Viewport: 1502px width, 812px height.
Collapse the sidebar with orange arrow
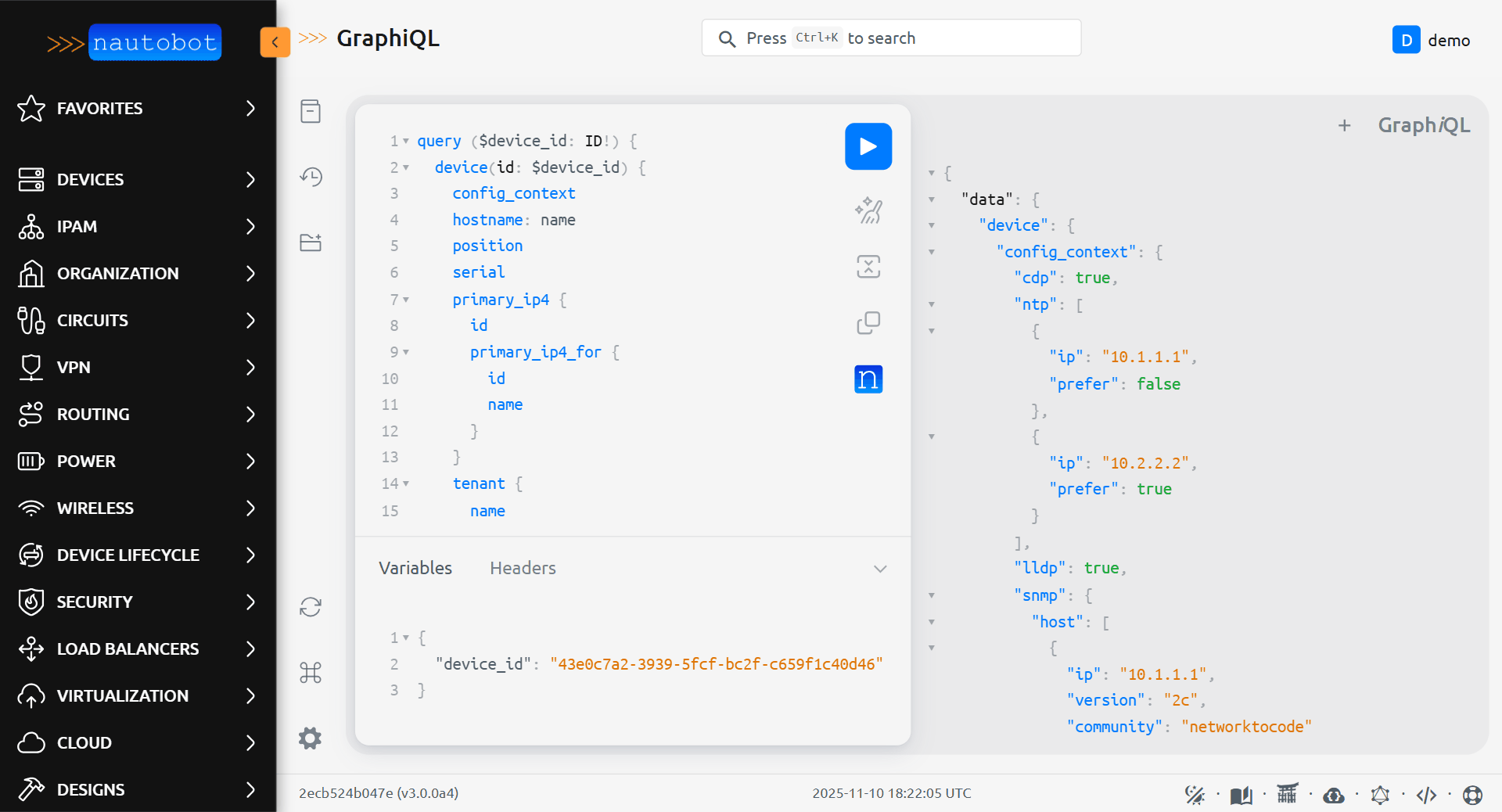275,42
